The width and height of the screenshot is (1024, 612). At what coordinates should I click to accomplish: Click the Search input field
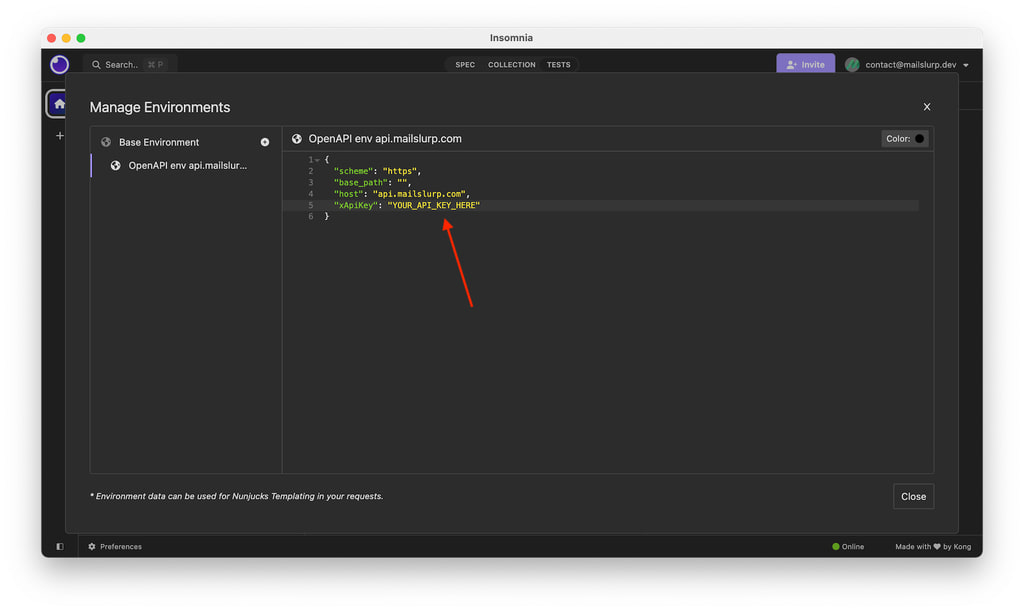(129, 65)
